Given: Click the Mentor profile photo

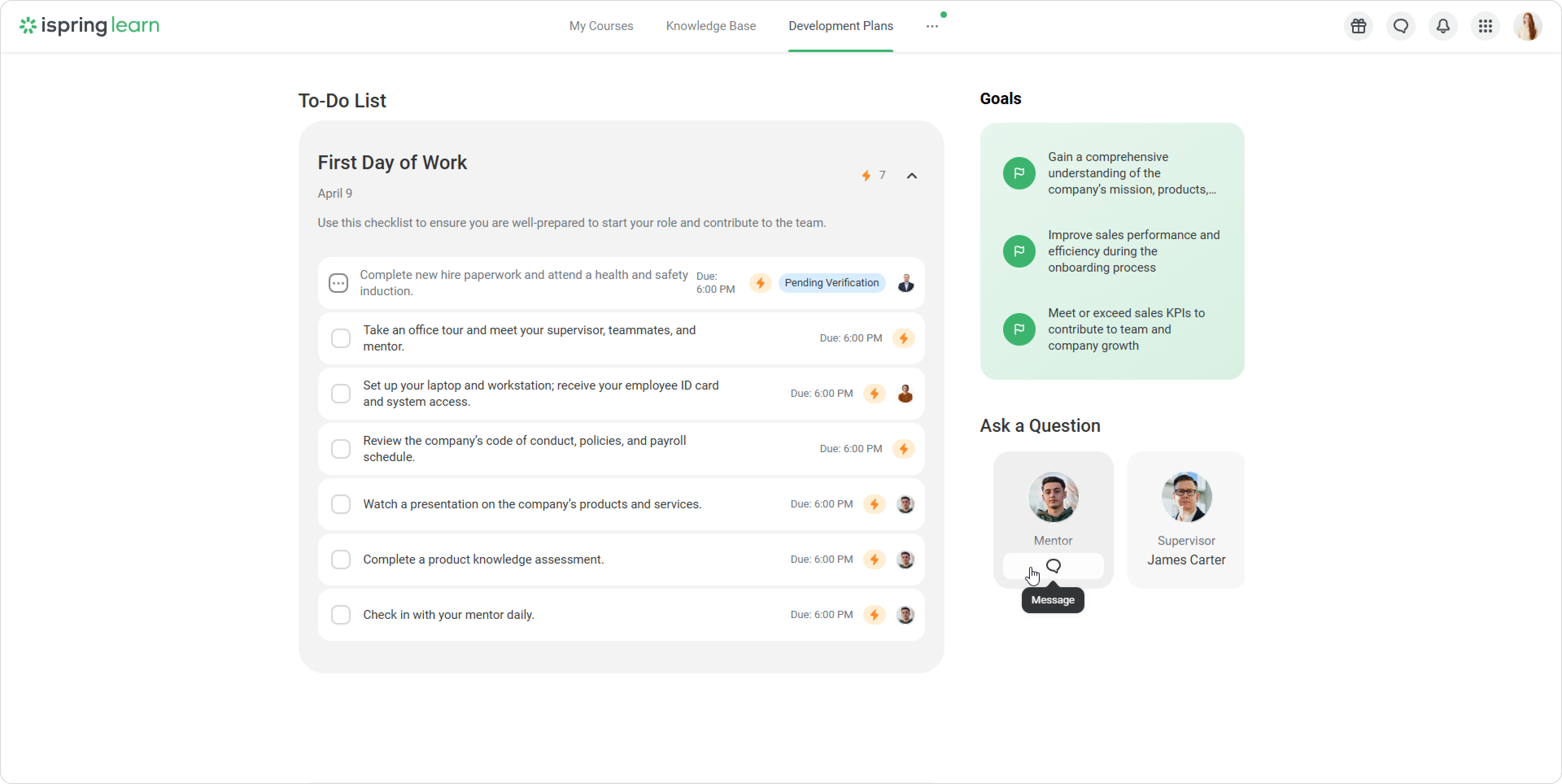Looking at the screenshot, I should point(1053,497).
